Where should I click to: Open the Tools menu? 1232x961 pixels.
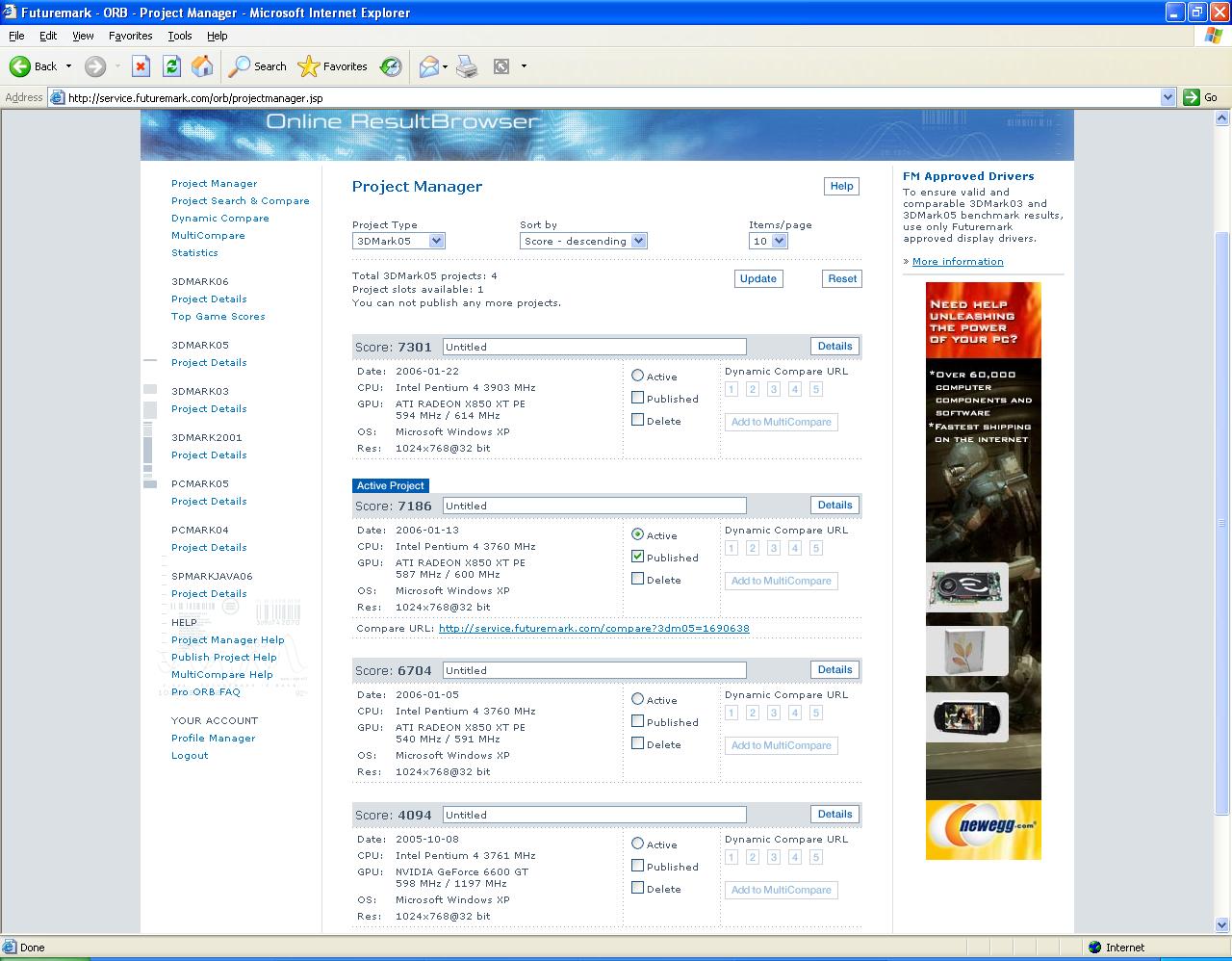point(180,36)
